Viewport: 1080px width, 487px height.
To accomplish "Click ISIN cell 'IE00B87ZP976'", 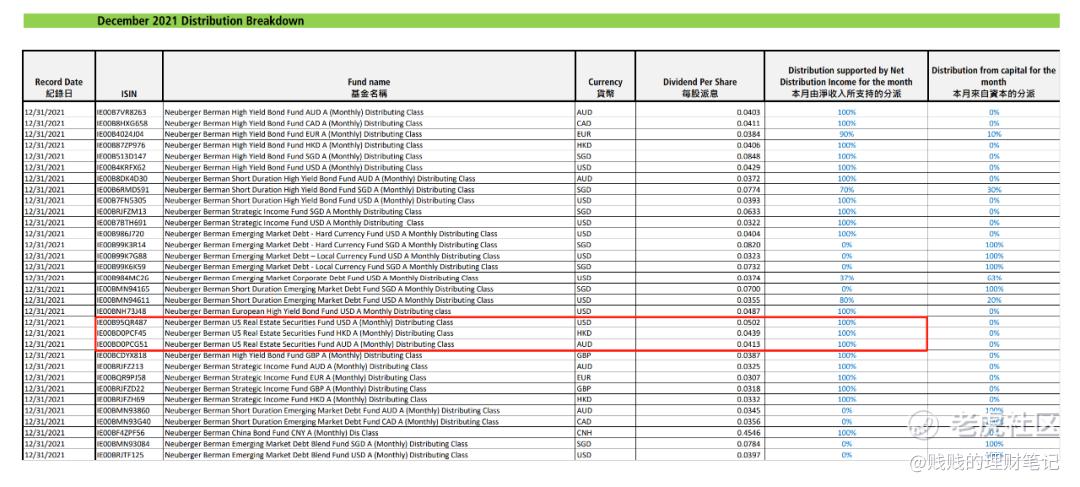I will [x=121, y=145].
